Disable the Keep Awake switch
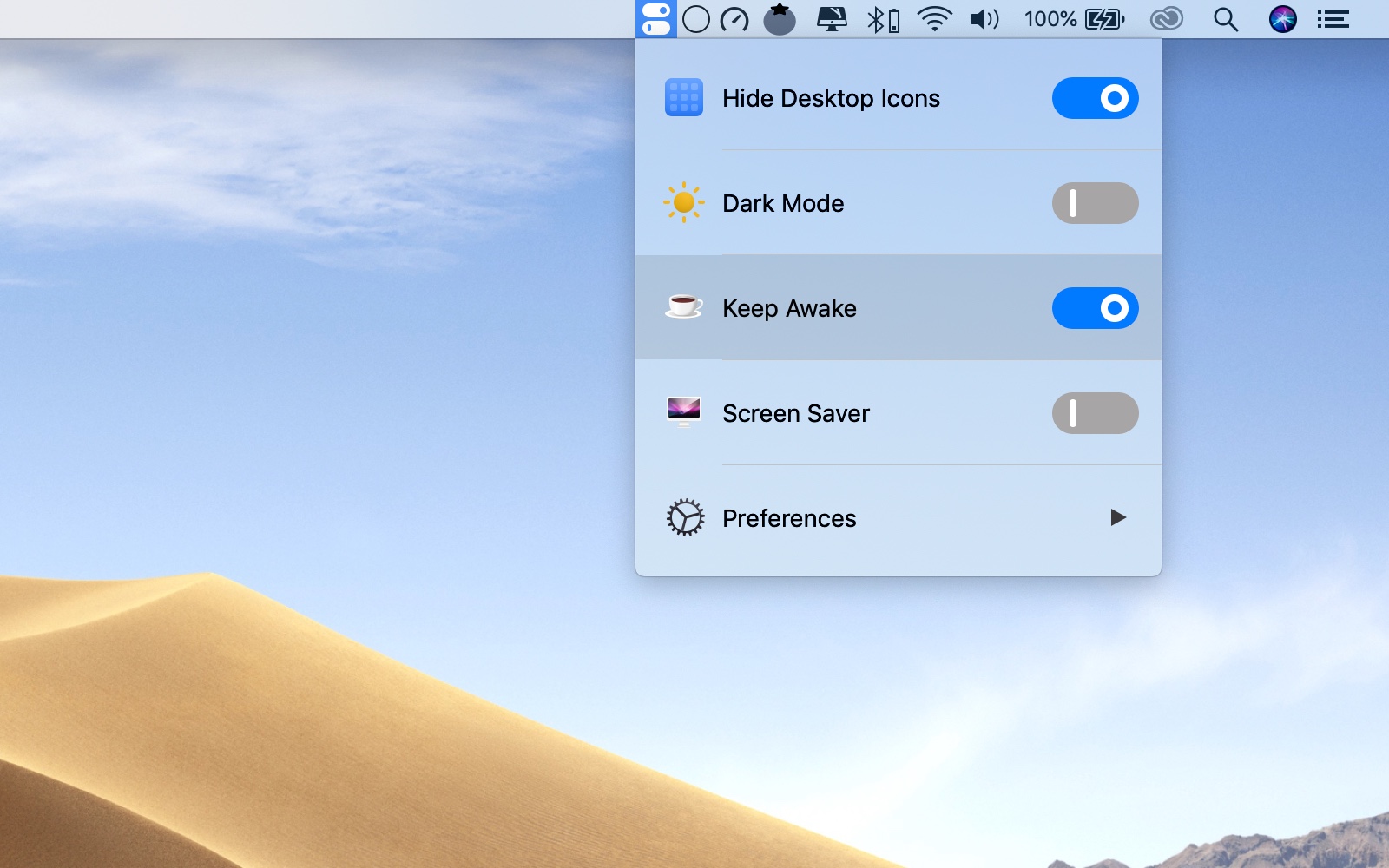1389x868 pixels. (x=1095, y=308)
